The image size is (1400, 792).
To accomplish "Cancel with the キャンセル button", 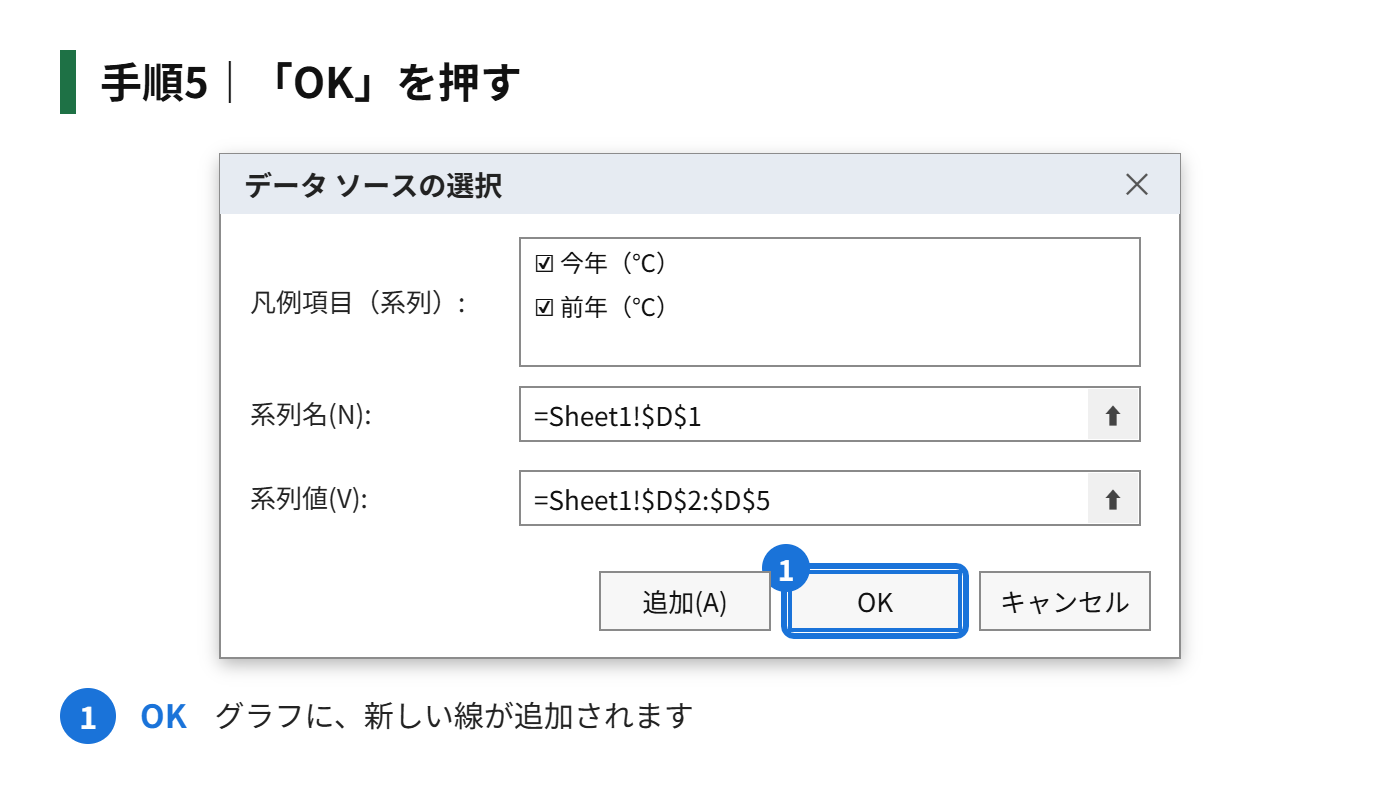I will (1065, 601).
